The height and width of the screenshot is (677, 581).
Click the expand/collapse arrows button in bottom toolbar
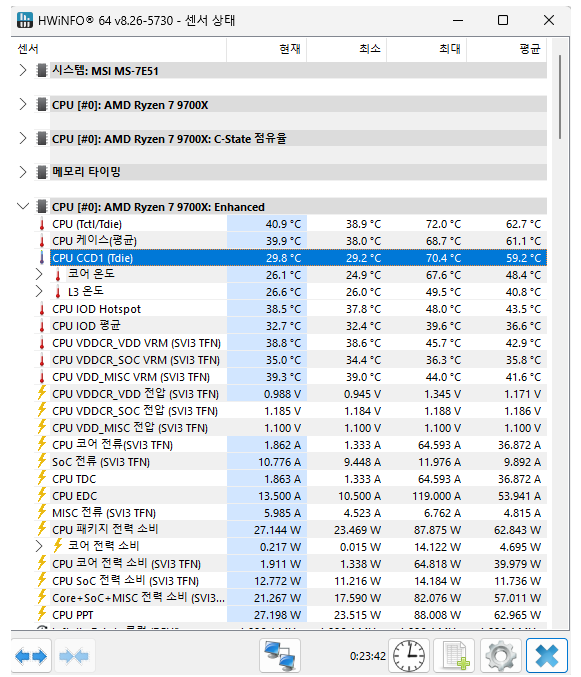pyautogui.click(x=31, y=656)
